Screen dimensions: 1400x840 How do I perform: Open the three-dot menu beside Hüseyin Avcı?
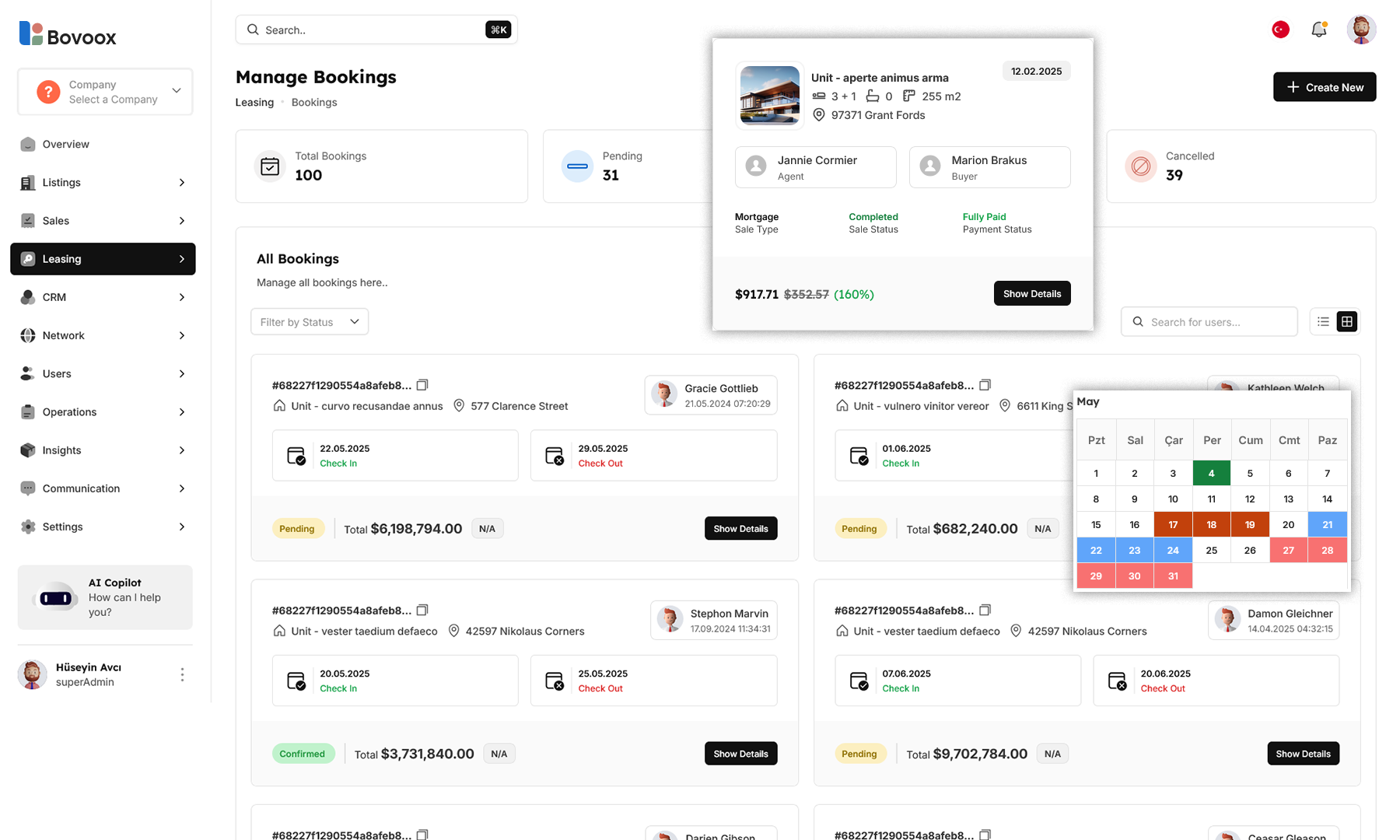pos(182,674)
